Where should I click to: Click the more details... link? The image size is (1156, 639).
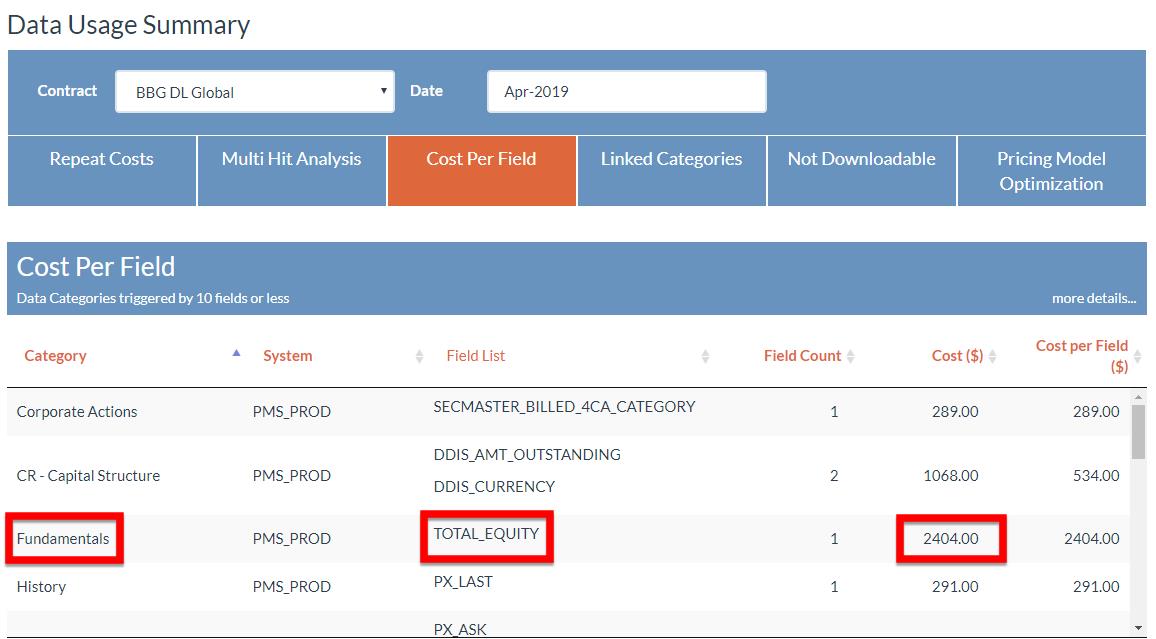[1093, 298]
